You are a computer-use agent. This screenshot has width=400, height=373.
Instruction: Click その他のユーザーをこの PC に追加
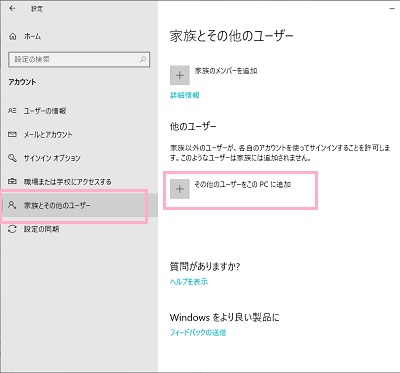coord(242,184)
